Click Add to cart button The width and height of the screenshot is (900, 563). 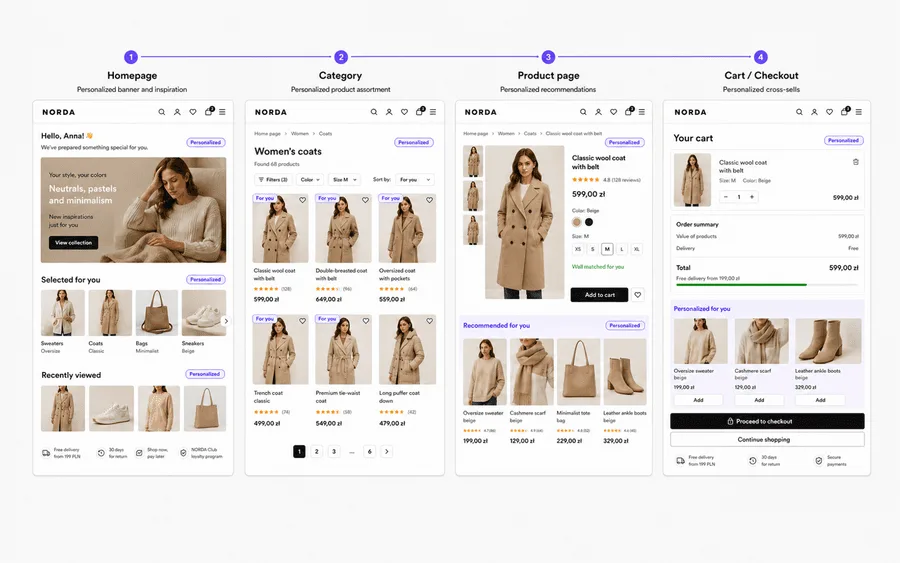point(599,295)
